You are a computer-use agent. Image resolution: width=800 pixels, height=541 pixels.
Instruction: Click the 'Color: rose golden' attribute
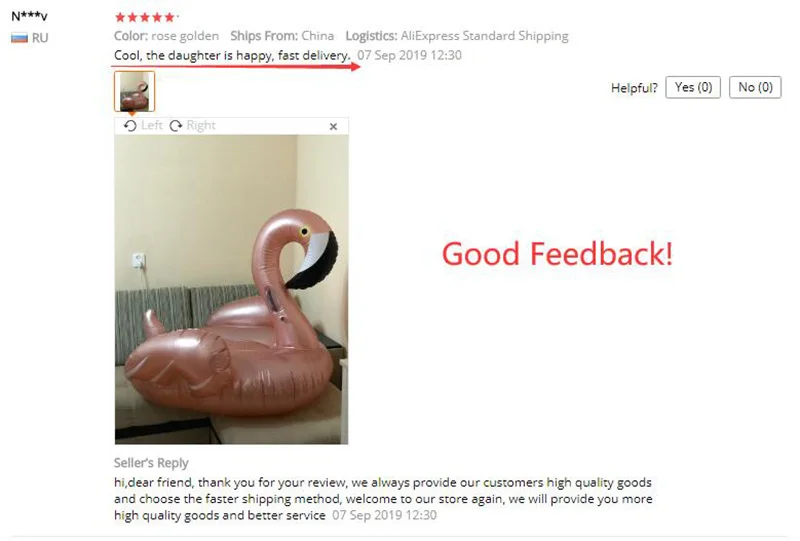166,36
